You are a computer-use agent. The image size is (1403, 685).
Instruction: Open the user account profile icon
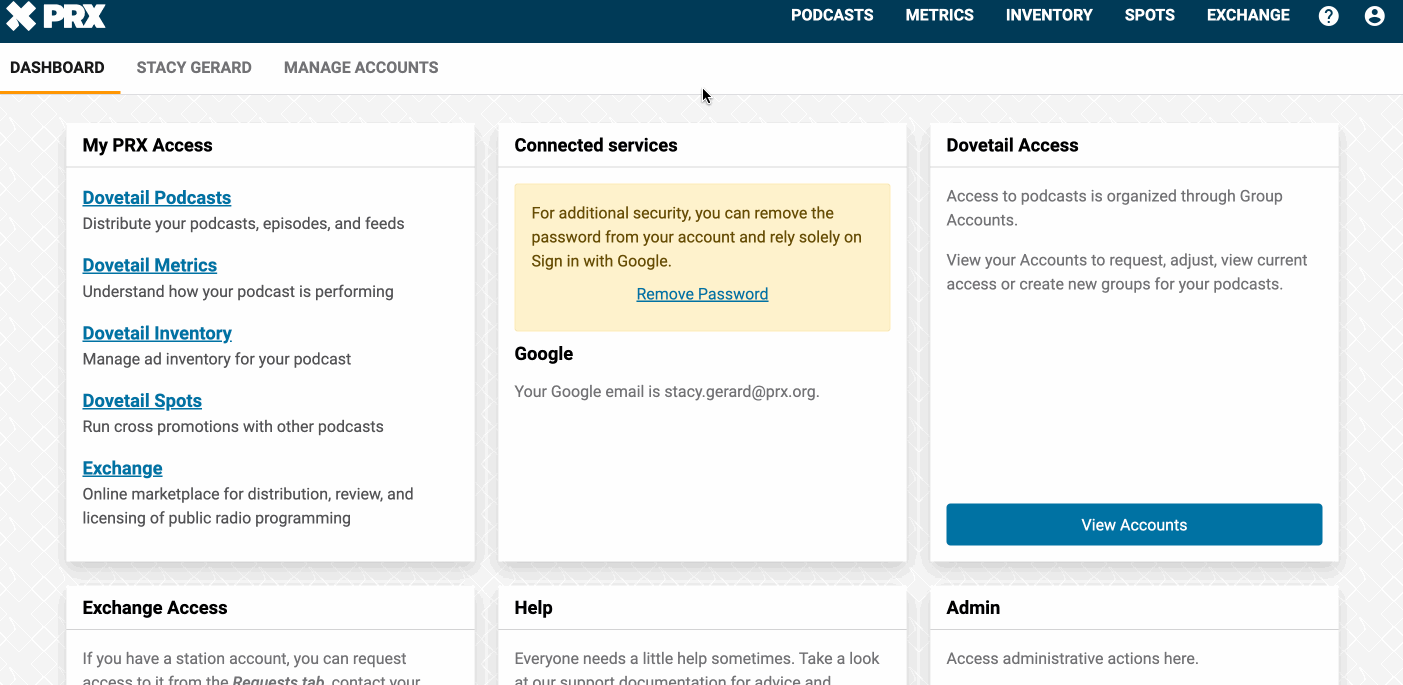(1374, 16)
